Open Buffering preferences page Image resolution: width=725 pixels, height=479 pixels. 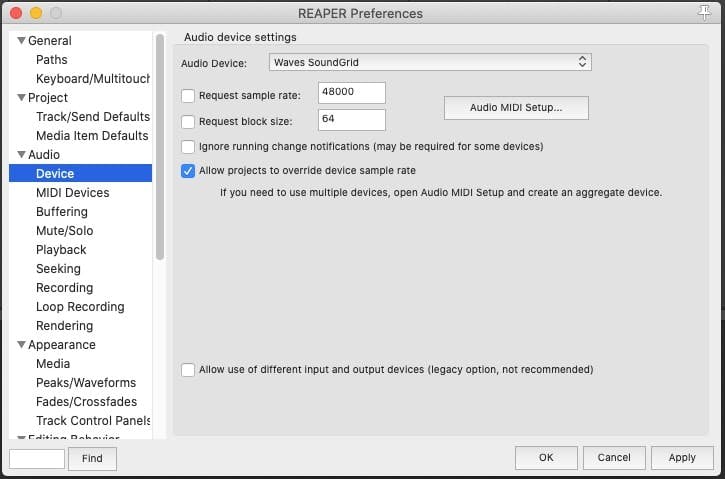coord(61,212)
